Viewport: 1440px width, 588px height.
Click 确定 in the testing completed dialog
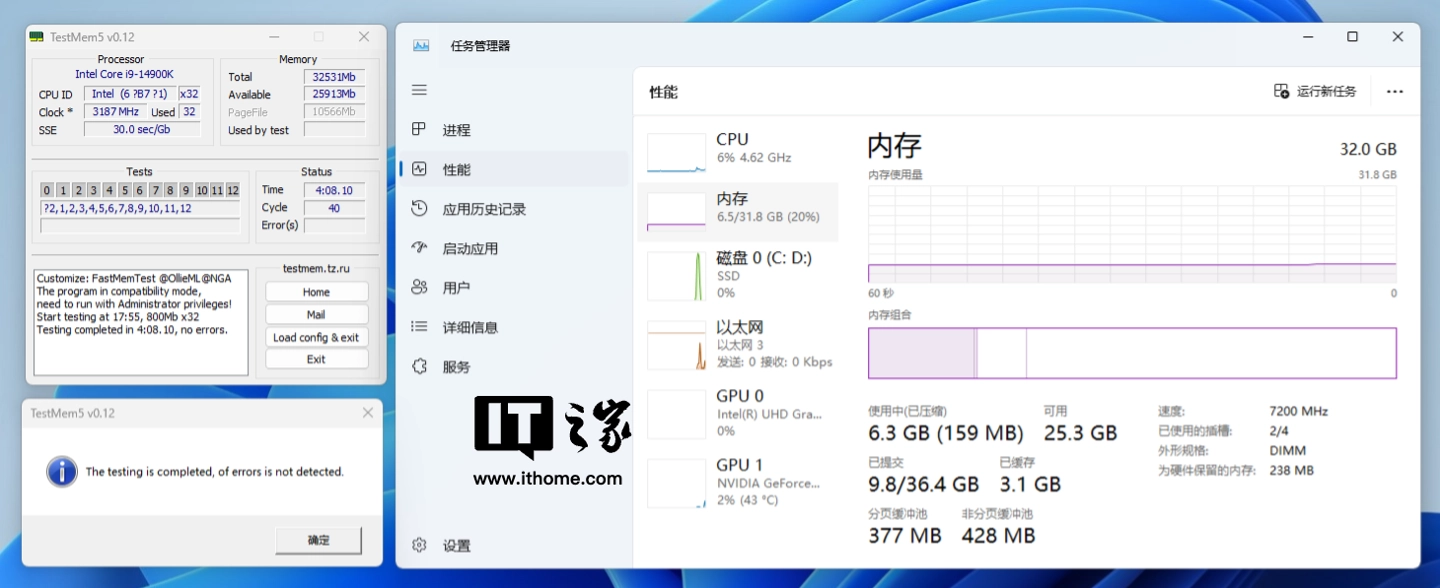318,540
